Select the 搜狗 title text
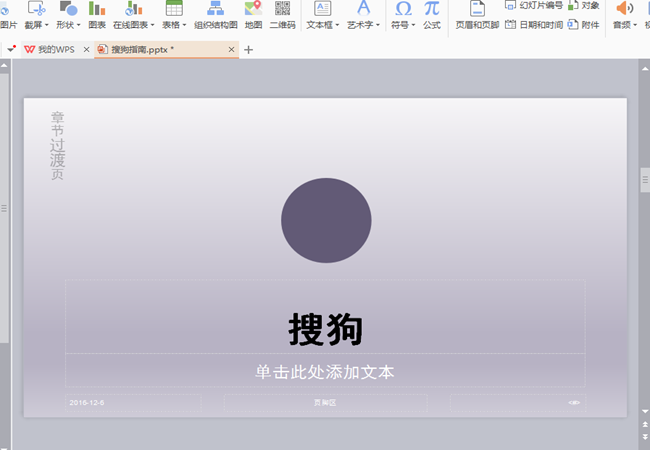This screenshot has height=450, width=650. (325, 329)
